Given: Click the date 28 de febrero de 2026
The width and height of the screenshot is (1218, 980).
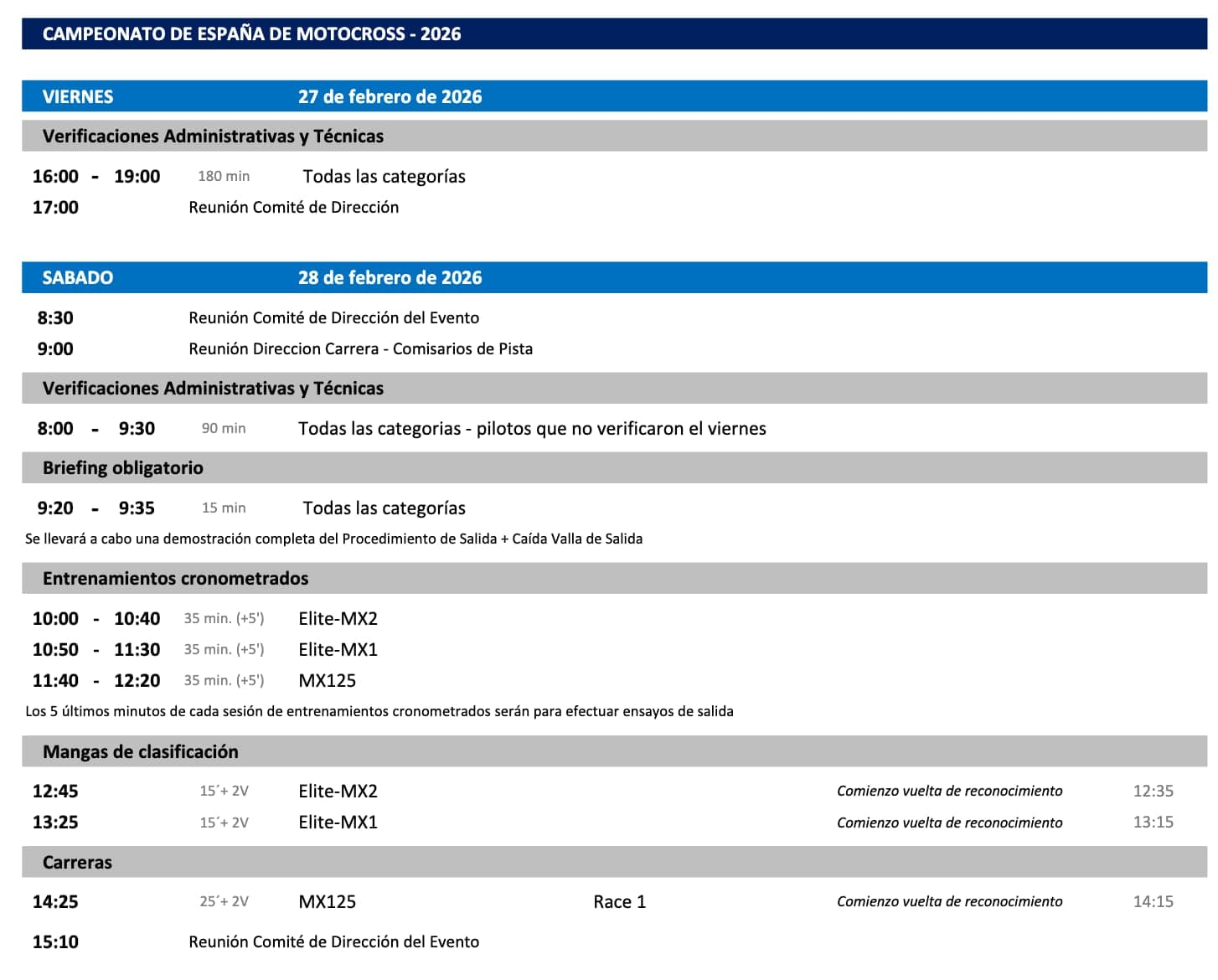Looking at the screenshot, I should (x=390, y=278).
